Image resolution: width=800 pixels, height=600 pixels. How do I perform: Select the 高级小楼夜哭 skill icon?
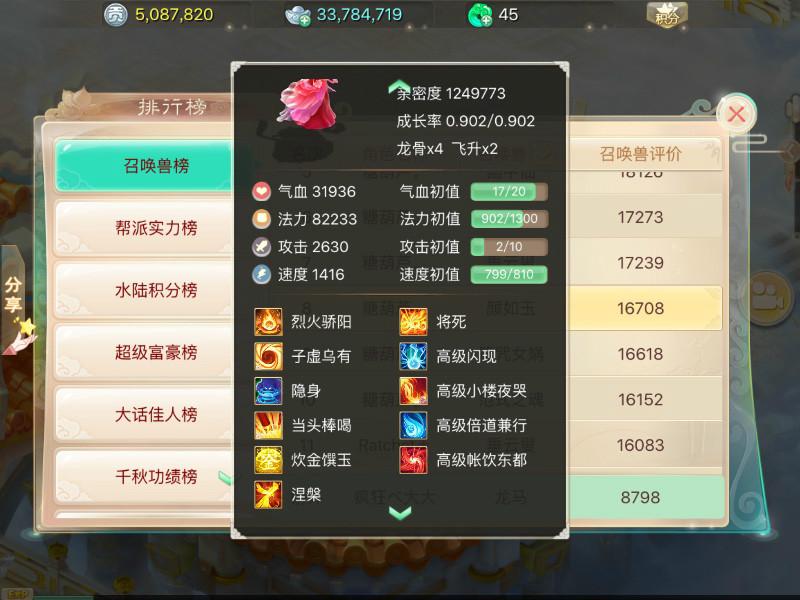click(x=413, y=391)
